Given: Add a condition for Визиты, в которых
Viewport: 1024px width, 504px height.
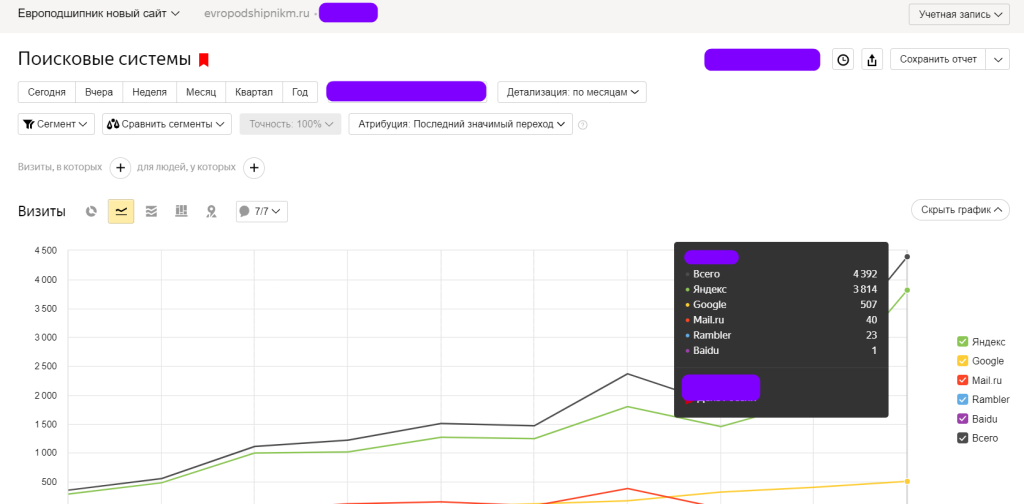Looking at the screenshot, I should point(120,168).
